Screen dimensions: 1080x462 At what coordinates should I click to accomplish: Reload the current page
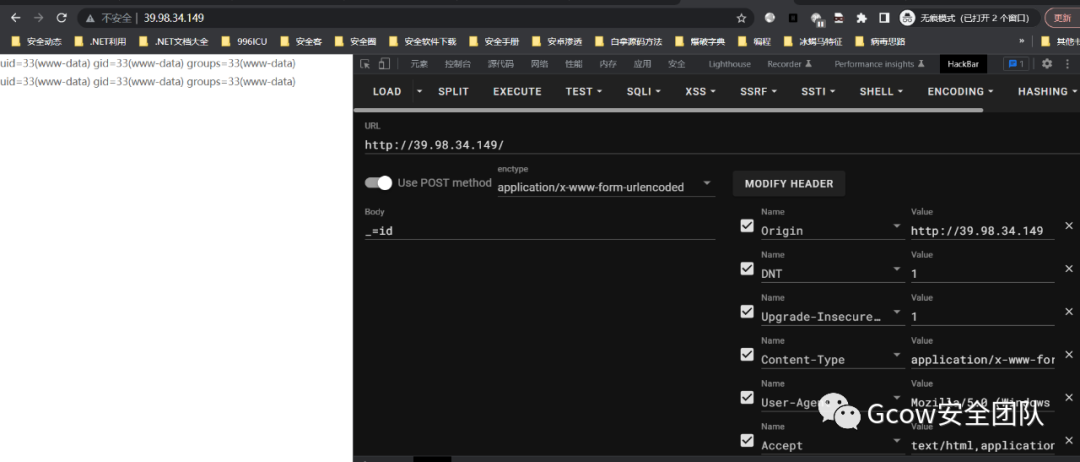[x=61, y=18]
